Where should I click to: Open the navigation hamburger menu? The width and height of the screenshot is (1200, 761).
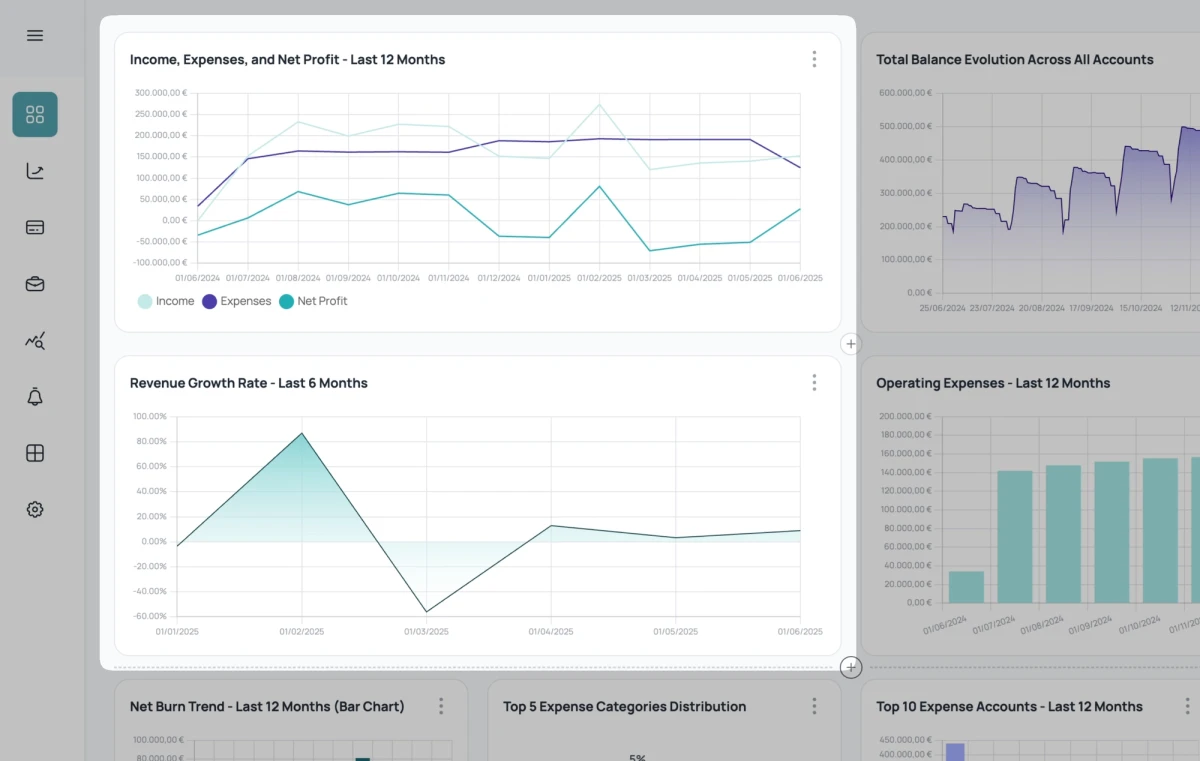click(34, 34)
